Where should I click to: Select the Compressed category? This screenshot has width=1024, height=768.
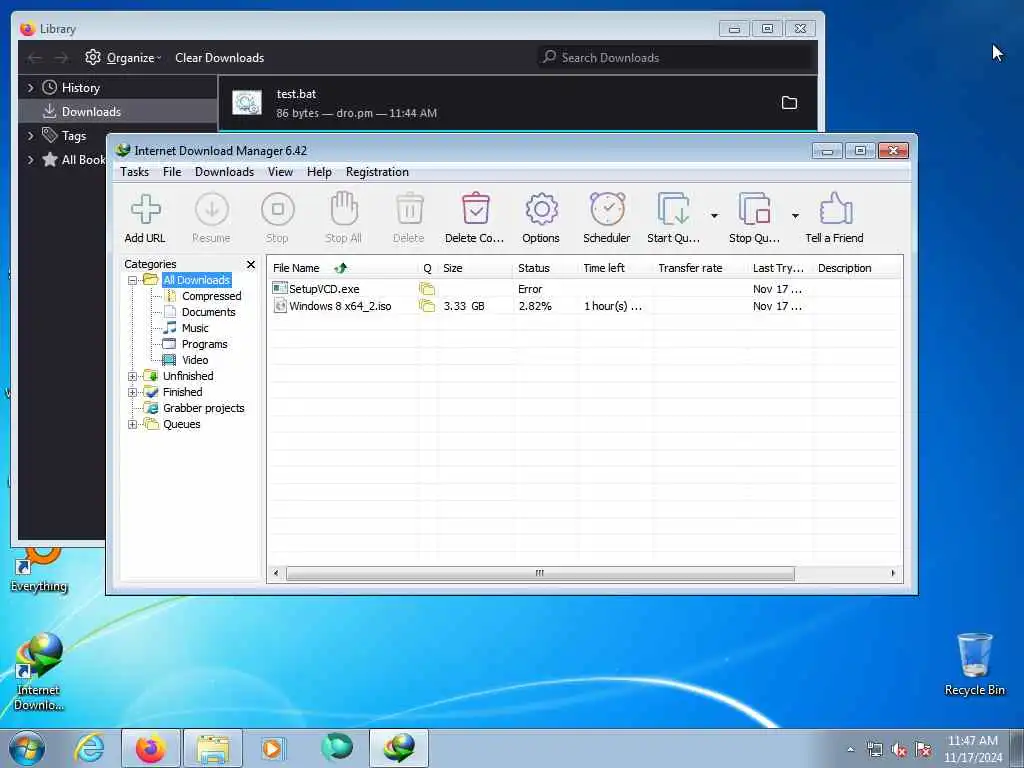coord(212,296)
